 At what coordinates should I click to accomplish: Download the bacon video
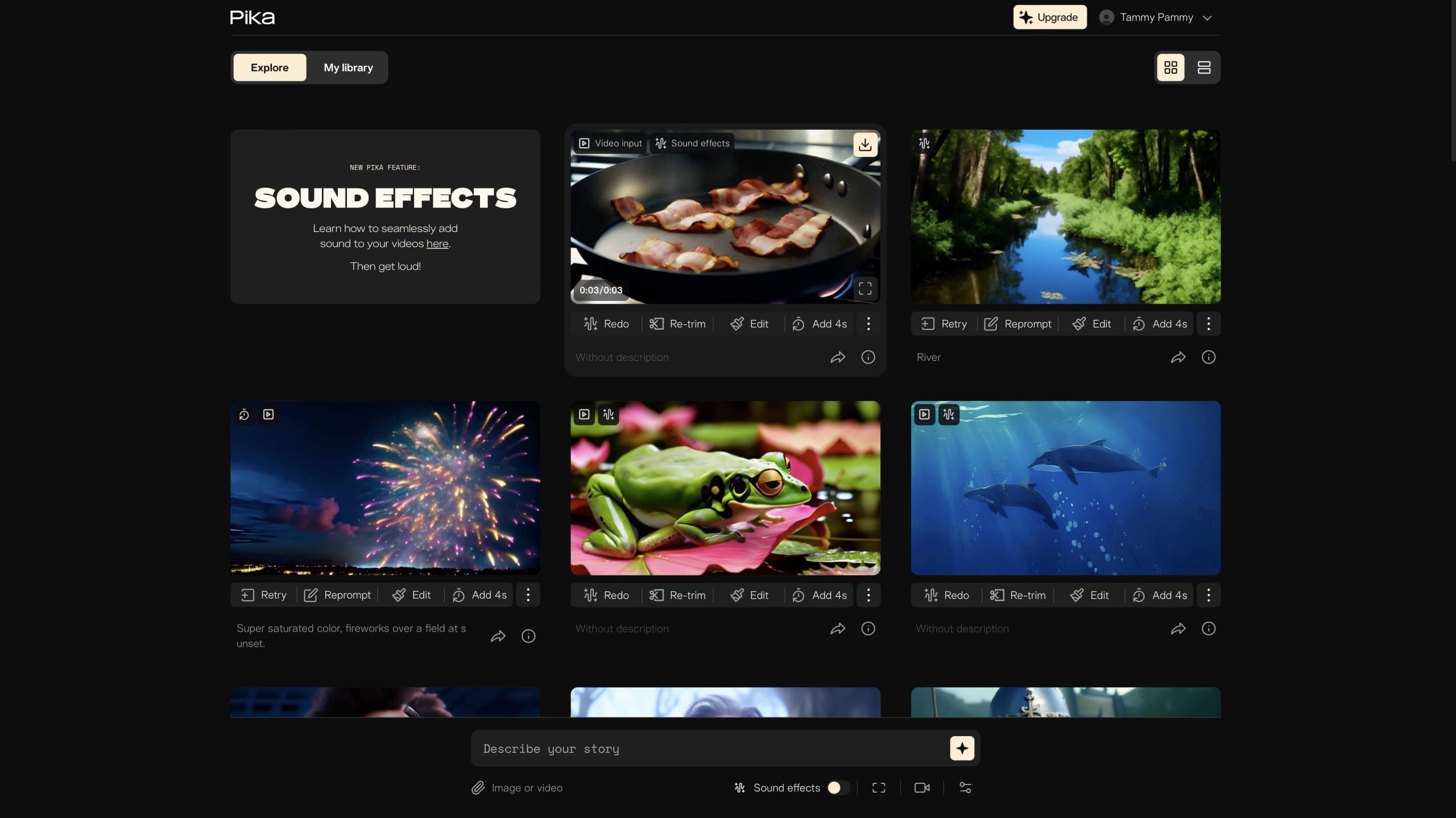pyautogui.click(x=864, y=145)
